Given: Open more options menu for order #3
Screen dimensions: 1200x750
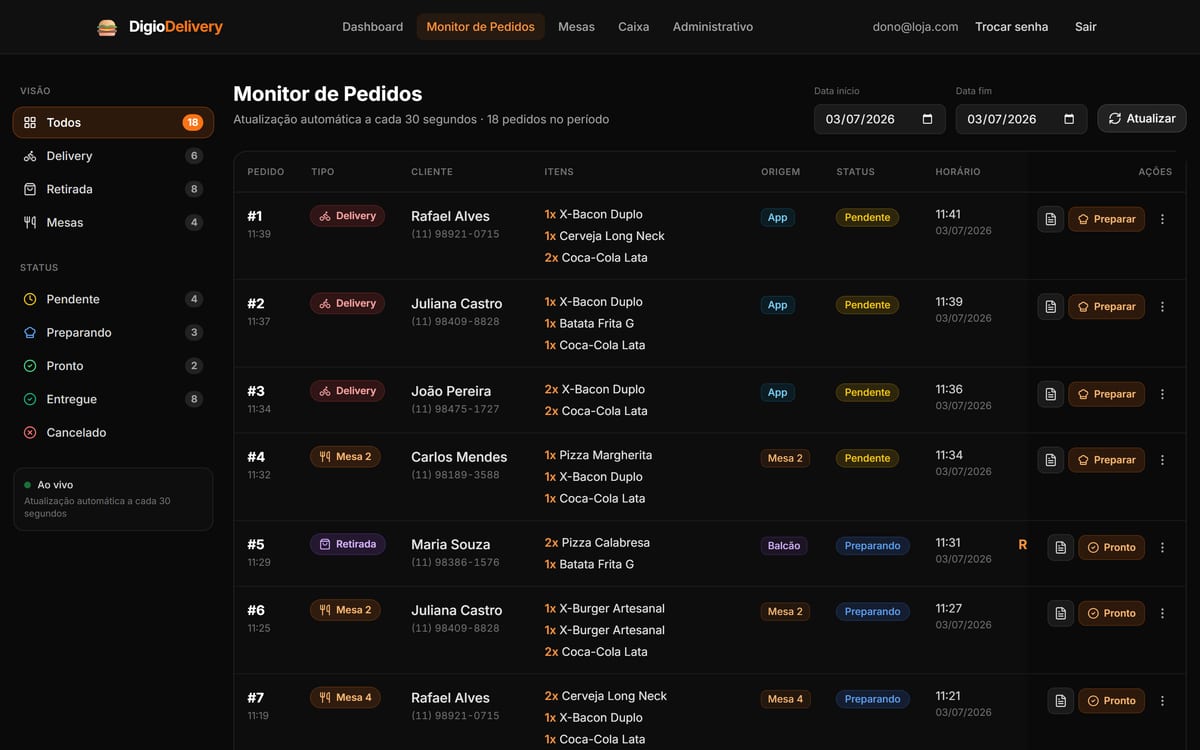Looking at the screenshot, I should pyautogui.click(x=1162, y=394).
